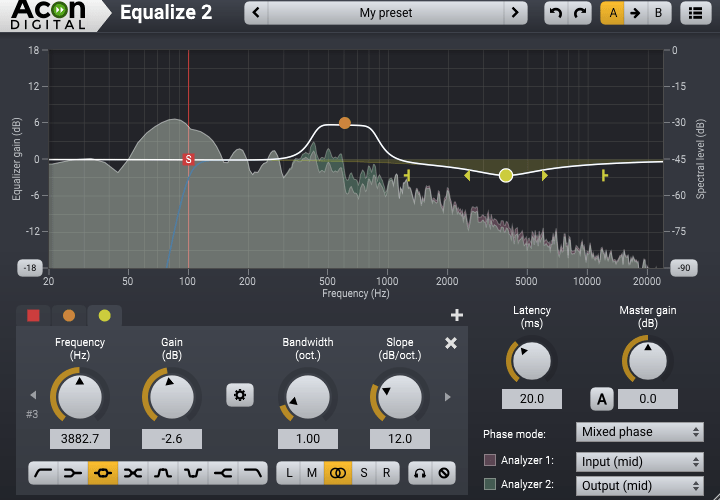The width and height of the screenshot is (720, 500).
Task: Set band channel to S (side)
Action: coord(364,473)
